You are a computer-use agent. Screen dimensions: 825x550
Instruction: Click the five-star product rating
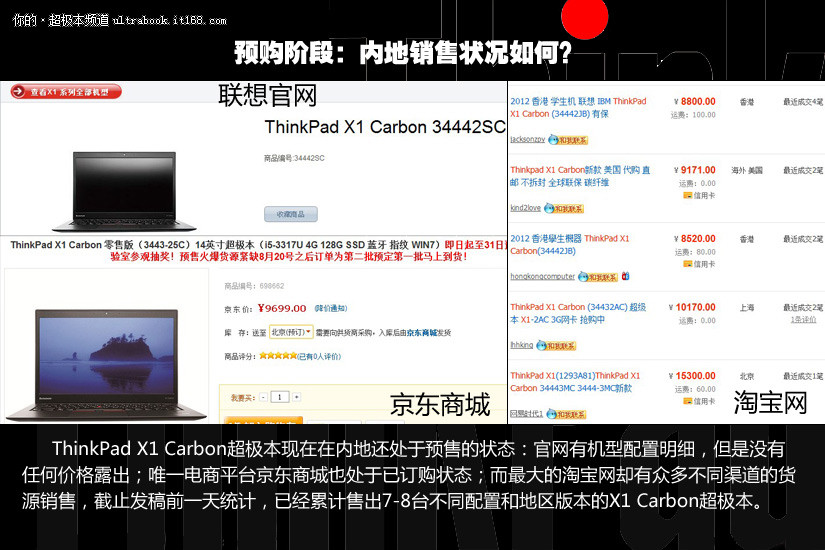pyautogui.click(x=278, y=355)
